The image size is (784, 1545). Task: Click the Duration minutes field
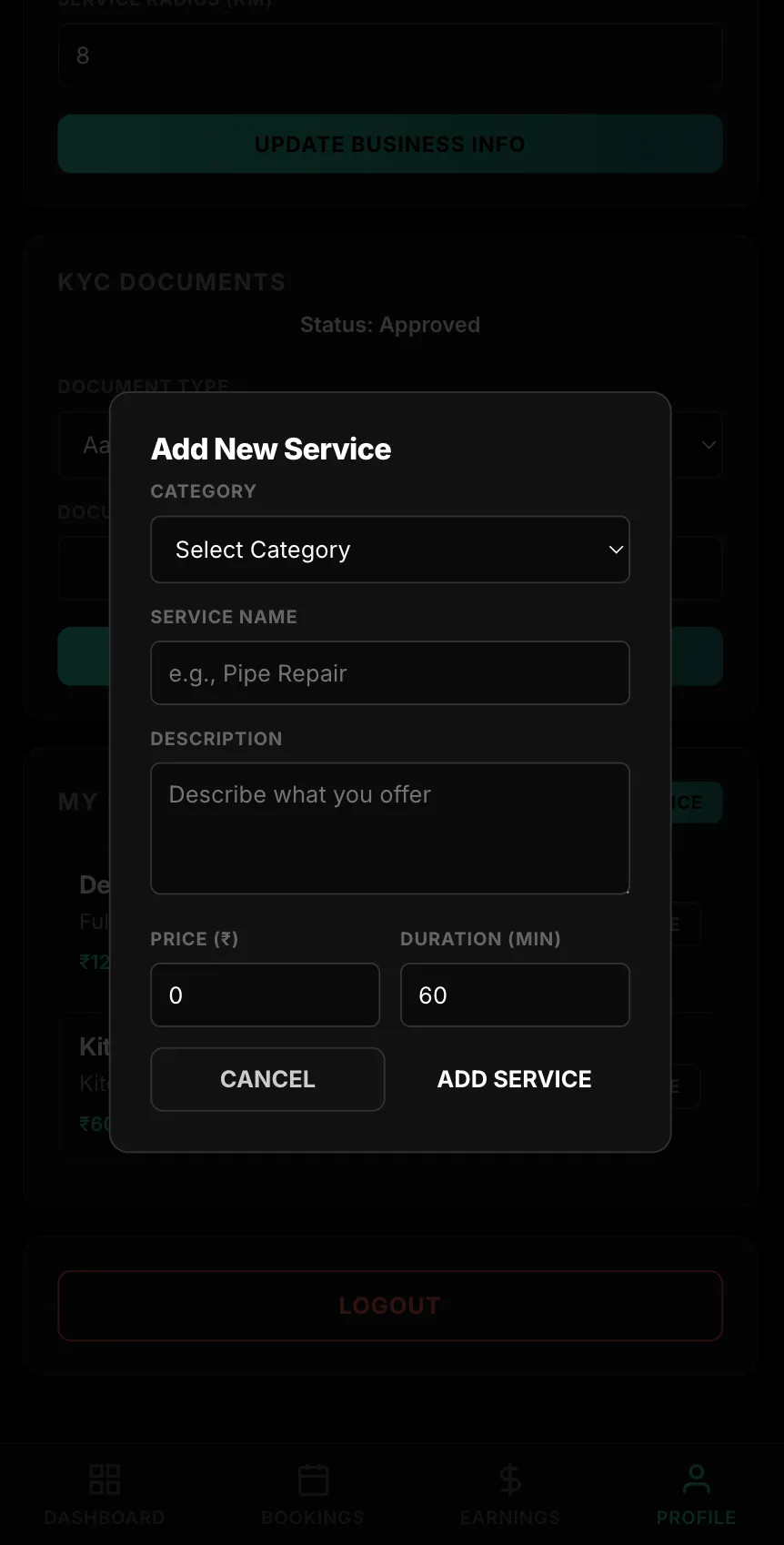coord(515,995)
